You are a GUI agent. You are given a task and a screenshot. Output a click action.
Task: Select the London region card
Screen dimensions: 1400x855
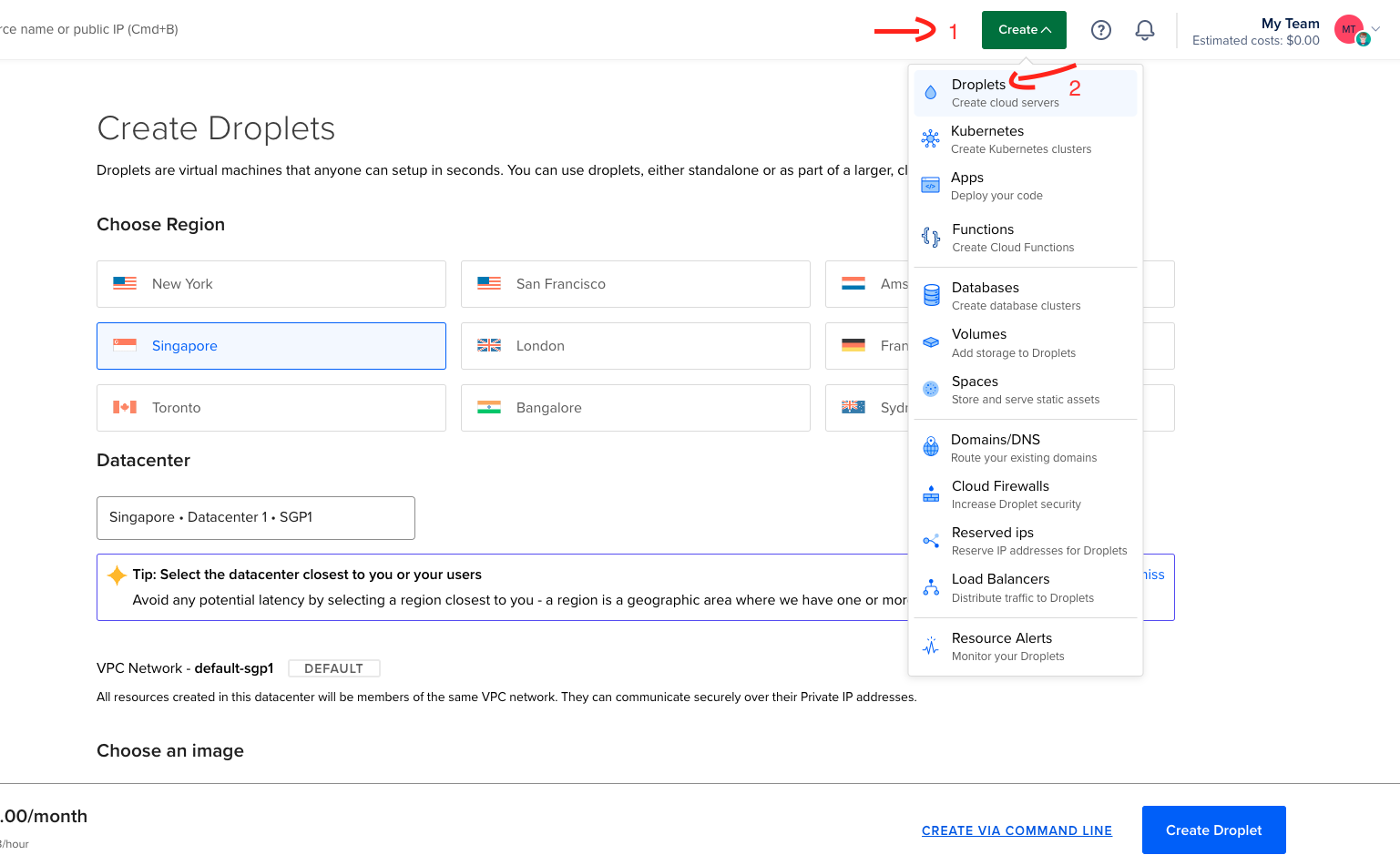point(635,346)
